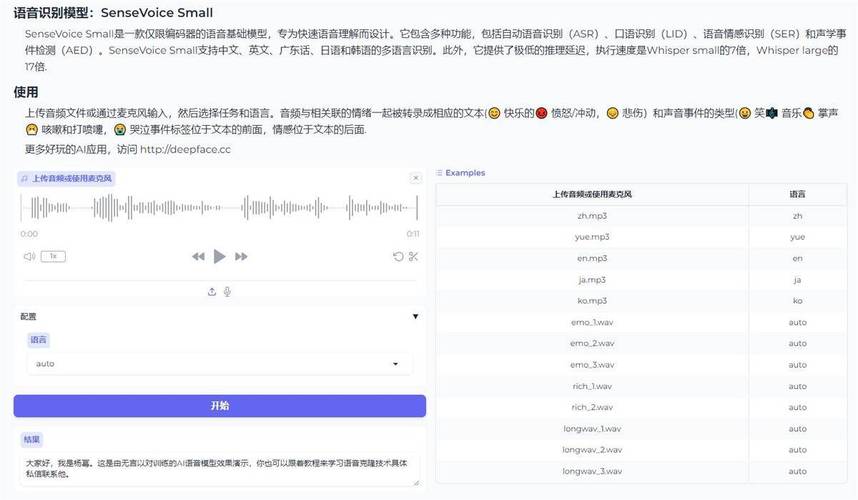The height and width of the screenshot is (500, 858).
Task: Select the ja.mp3 example
Action: click(x=592, y=280)
